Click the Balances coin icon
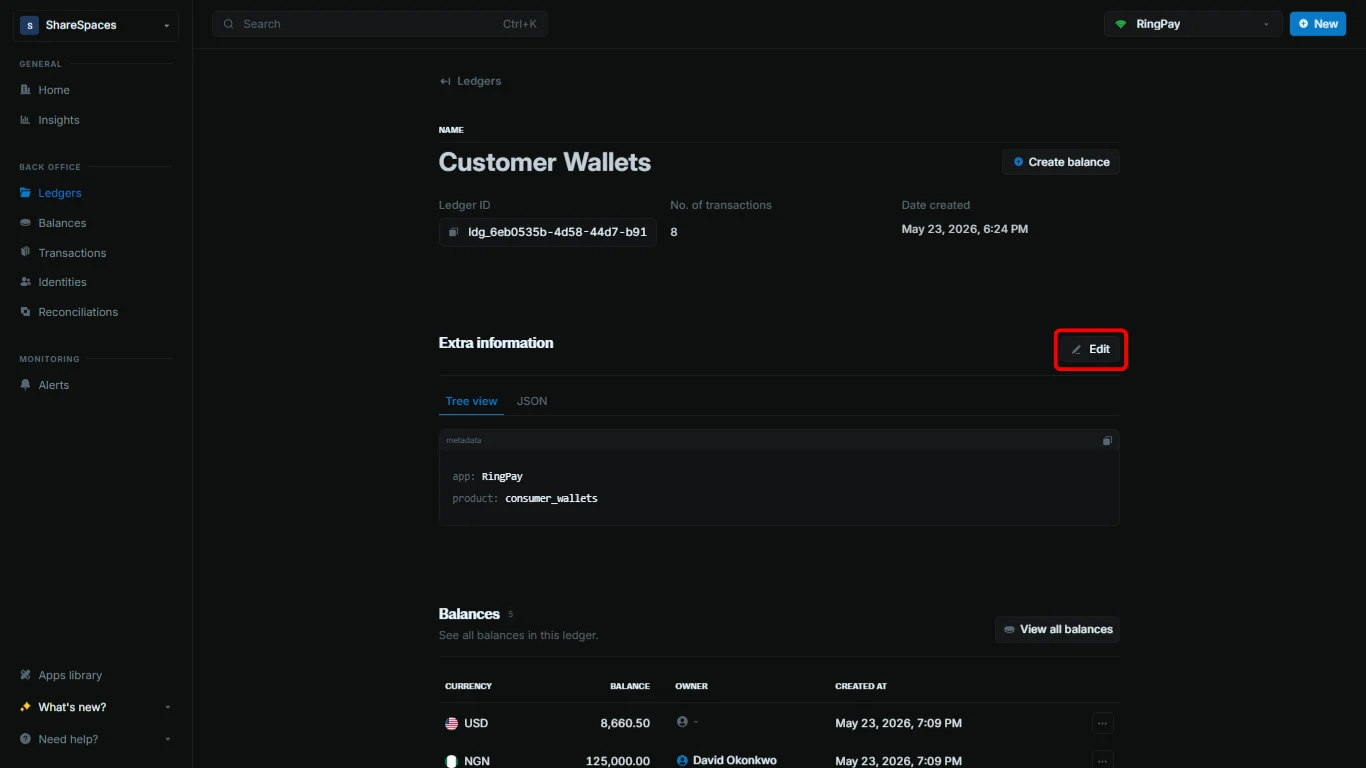Image resolution: width=1366 pixels, height=768 pixels. point(26,223)
